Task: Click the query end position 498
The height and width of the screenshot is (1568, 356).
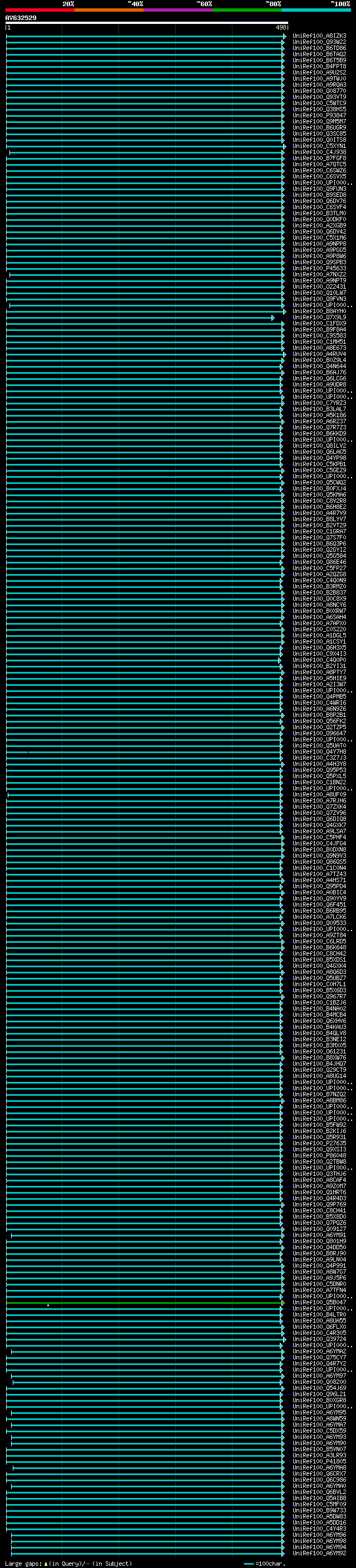Action: pyautogui.click(x=280, y=27)
